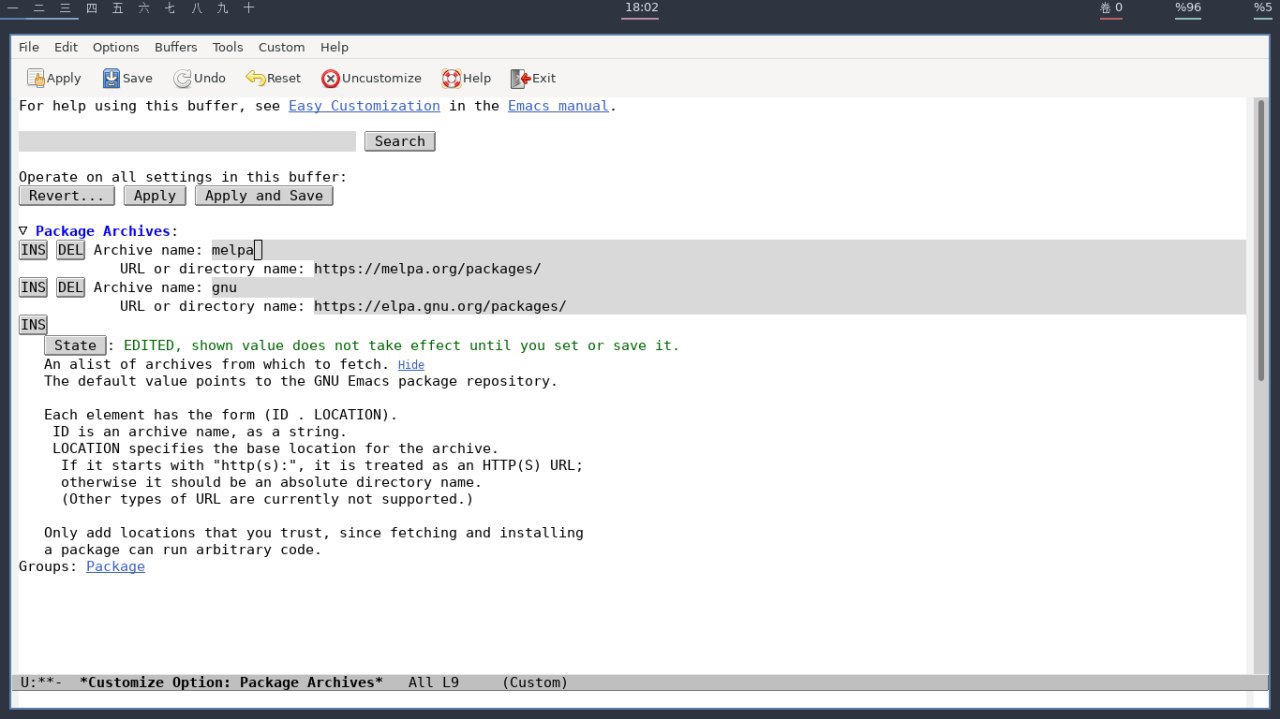Switch to workspace 四 in top bar
The image size is (1280, 719).
[x=92, y=8]
